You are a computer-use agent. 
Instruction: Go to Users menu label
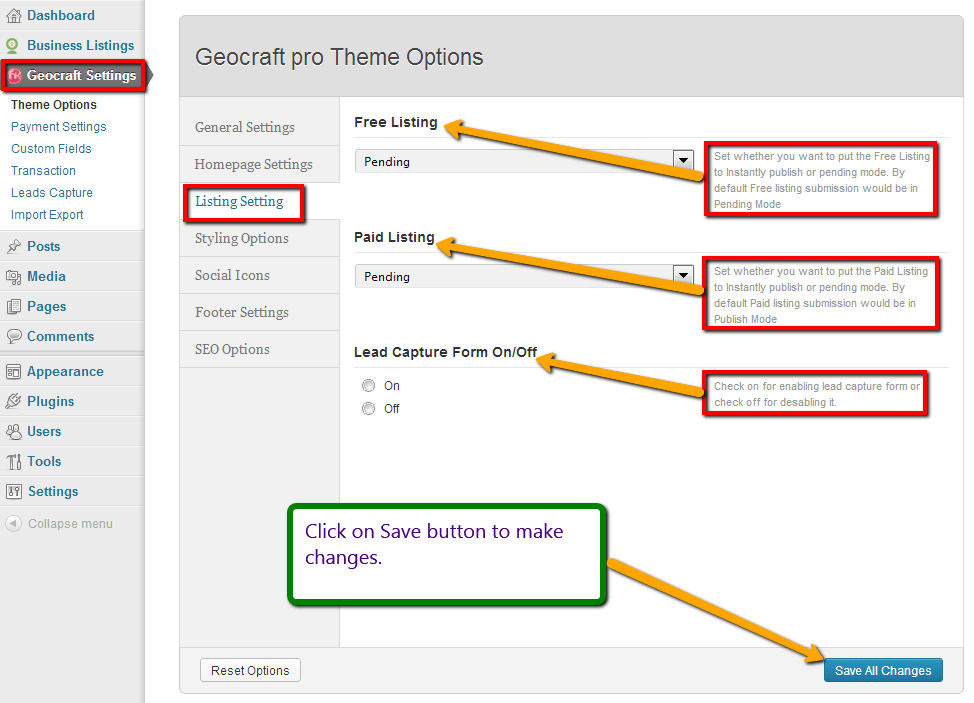pyautogui.click(x=44, y=432)
